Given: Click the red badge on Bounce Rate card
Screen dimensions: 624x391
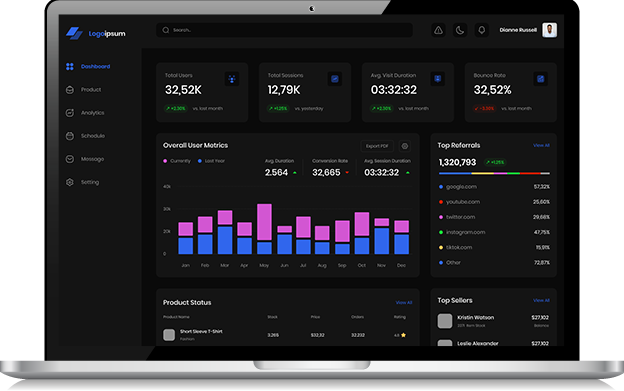Looking at the screenshot, I should point(484,109).
